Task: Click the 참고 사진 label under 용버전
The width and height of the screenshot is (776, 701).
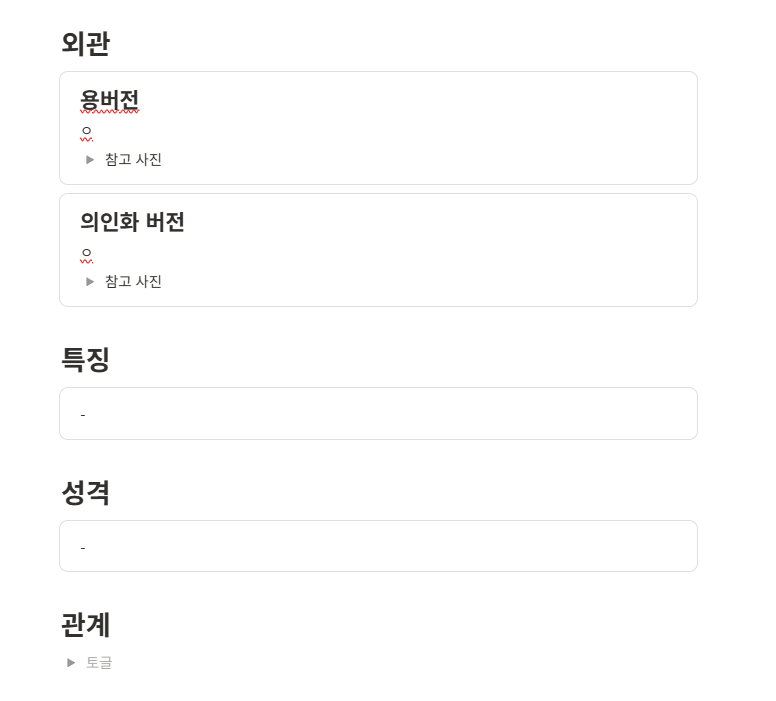Action: point(133,159)
